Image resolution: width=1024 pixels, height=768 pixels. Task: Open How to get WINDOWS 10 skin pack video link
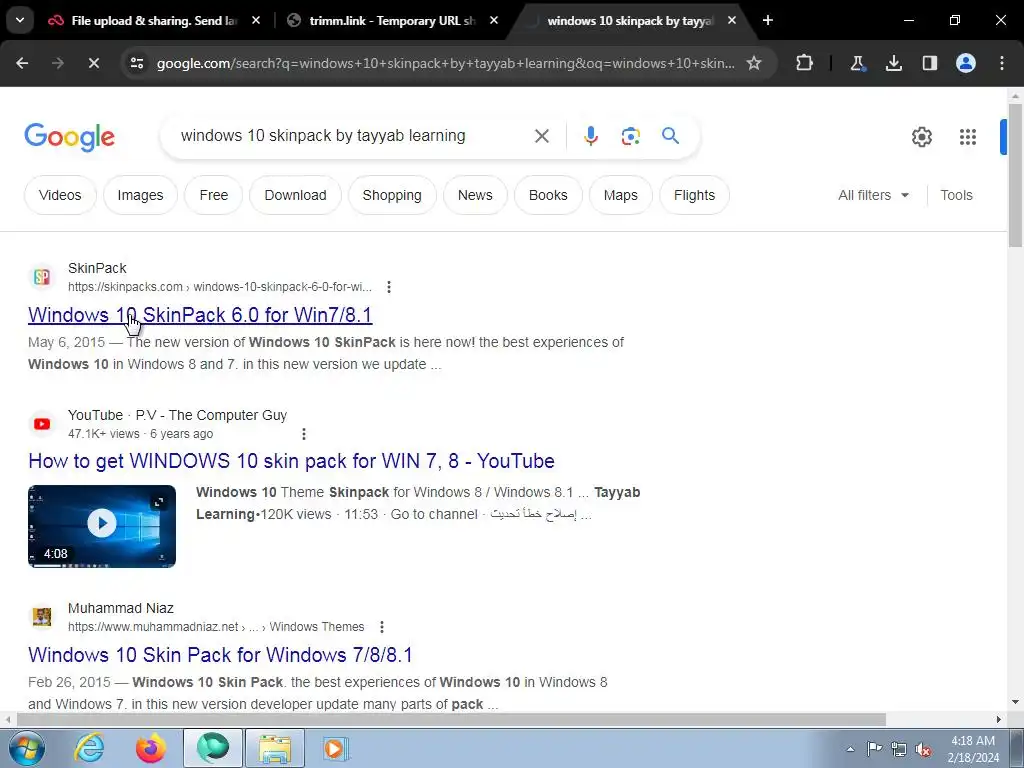tap(291, 461)
